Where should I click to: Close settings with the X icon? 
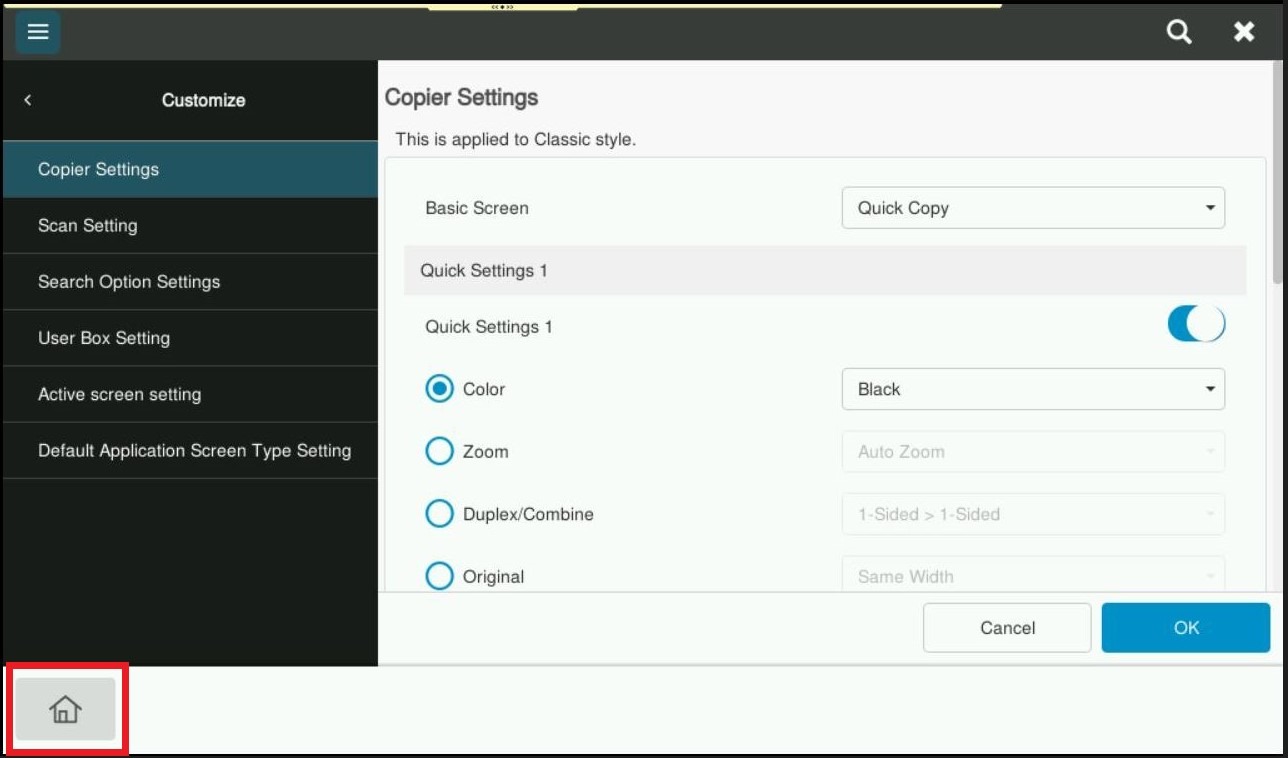pyautogui.click(x=1244, y=32)
